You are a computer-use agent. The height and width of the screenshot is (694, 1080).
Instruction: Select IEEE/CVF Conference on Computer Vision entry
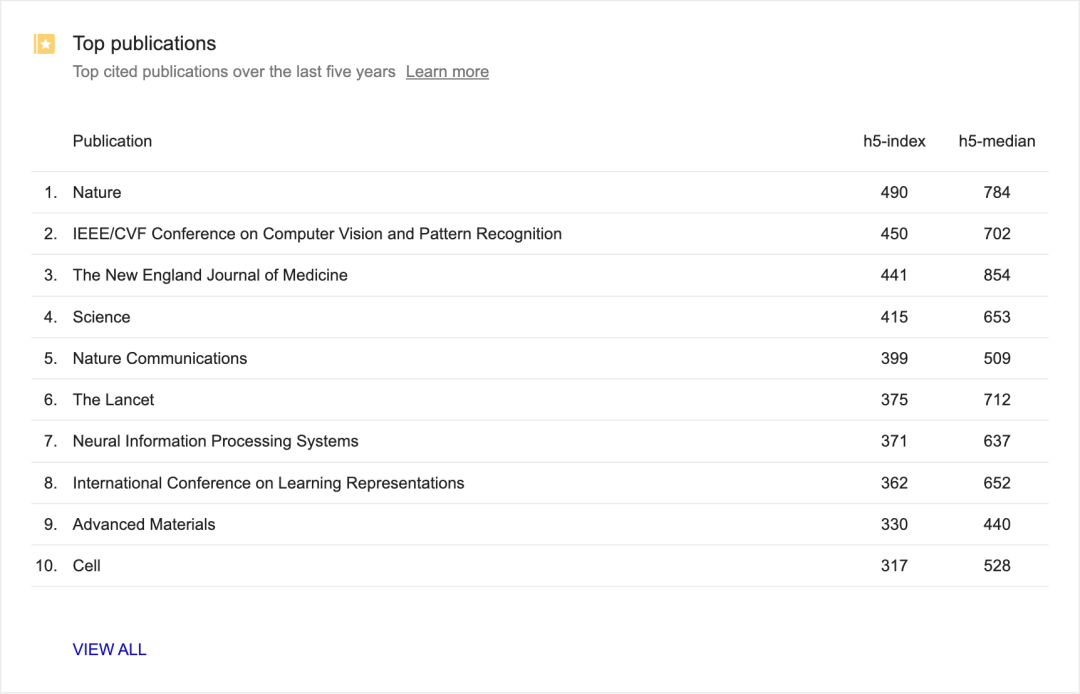(317, 234)
